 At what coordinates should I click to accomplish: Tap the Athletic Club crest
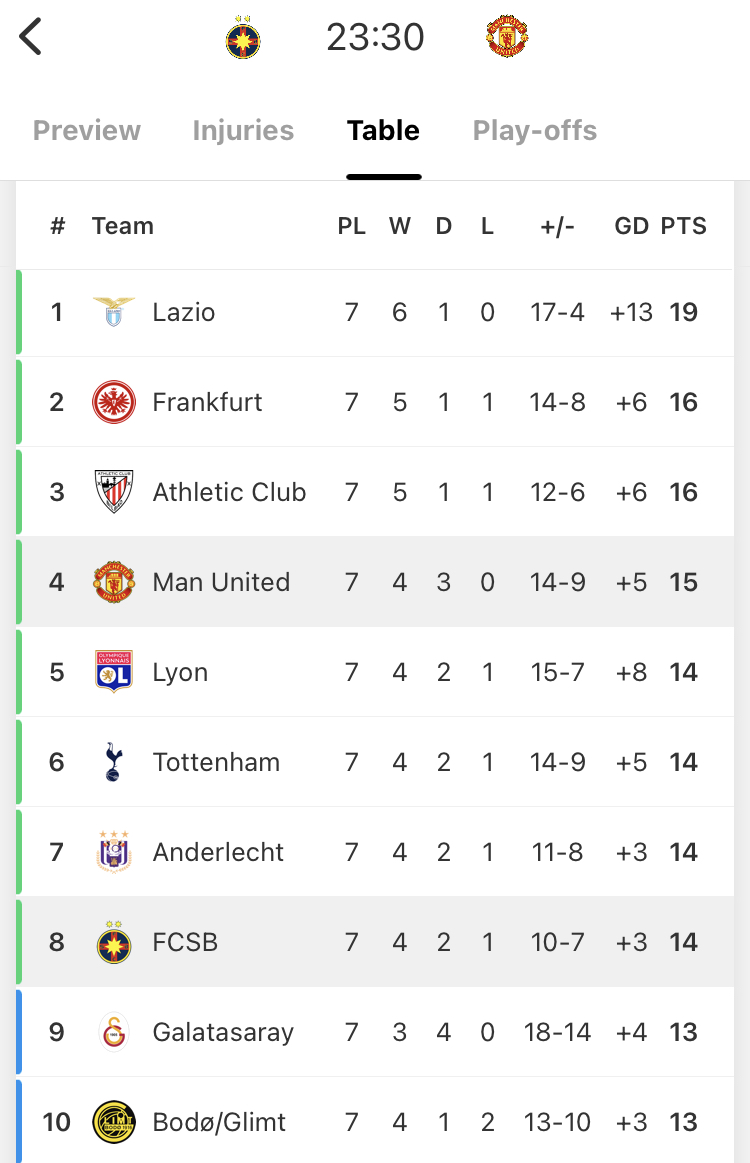(114, 492)
